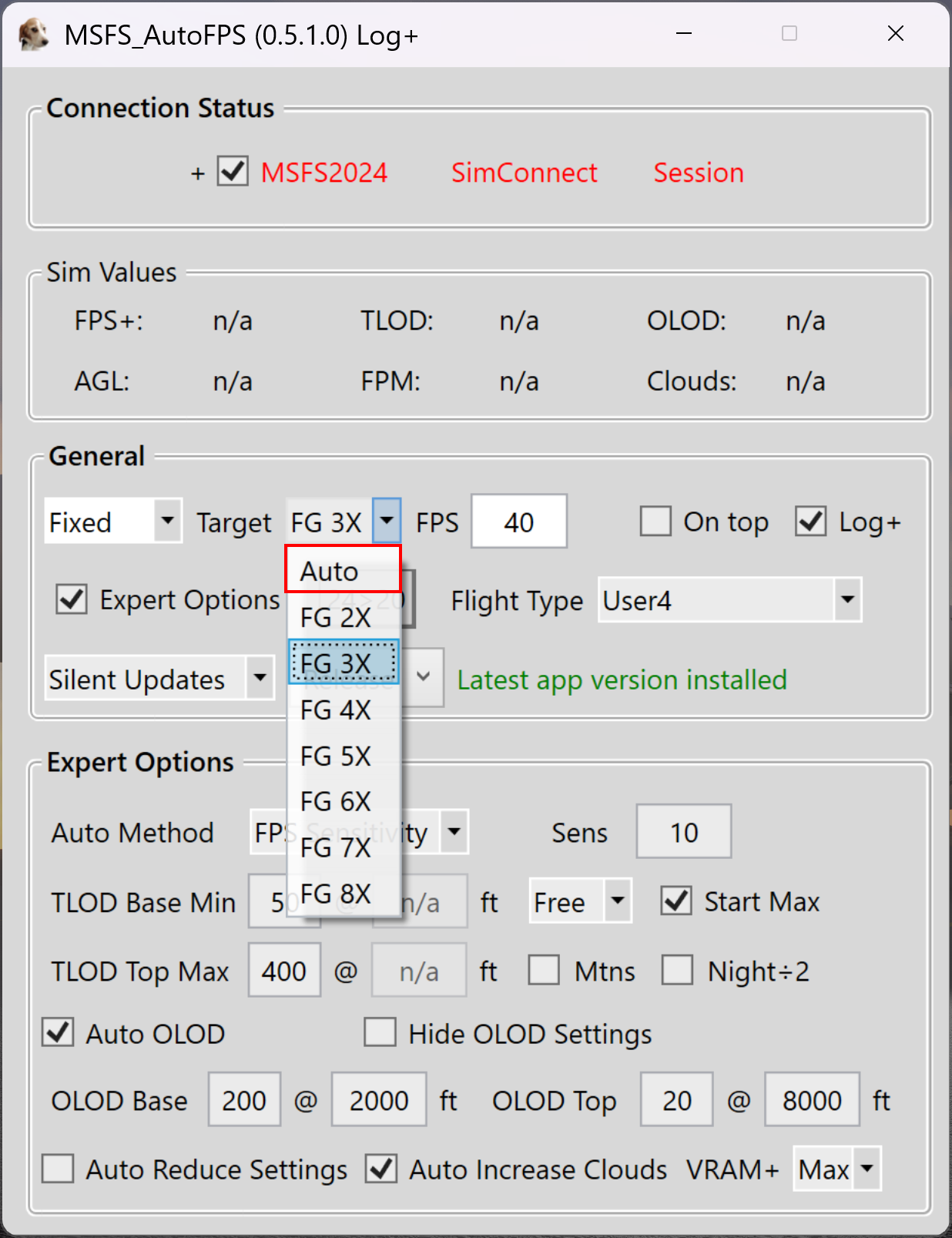952x1238 pixels.
Task: Click the OLOD Base altitude 2000 field
Action: [379, 1099]
